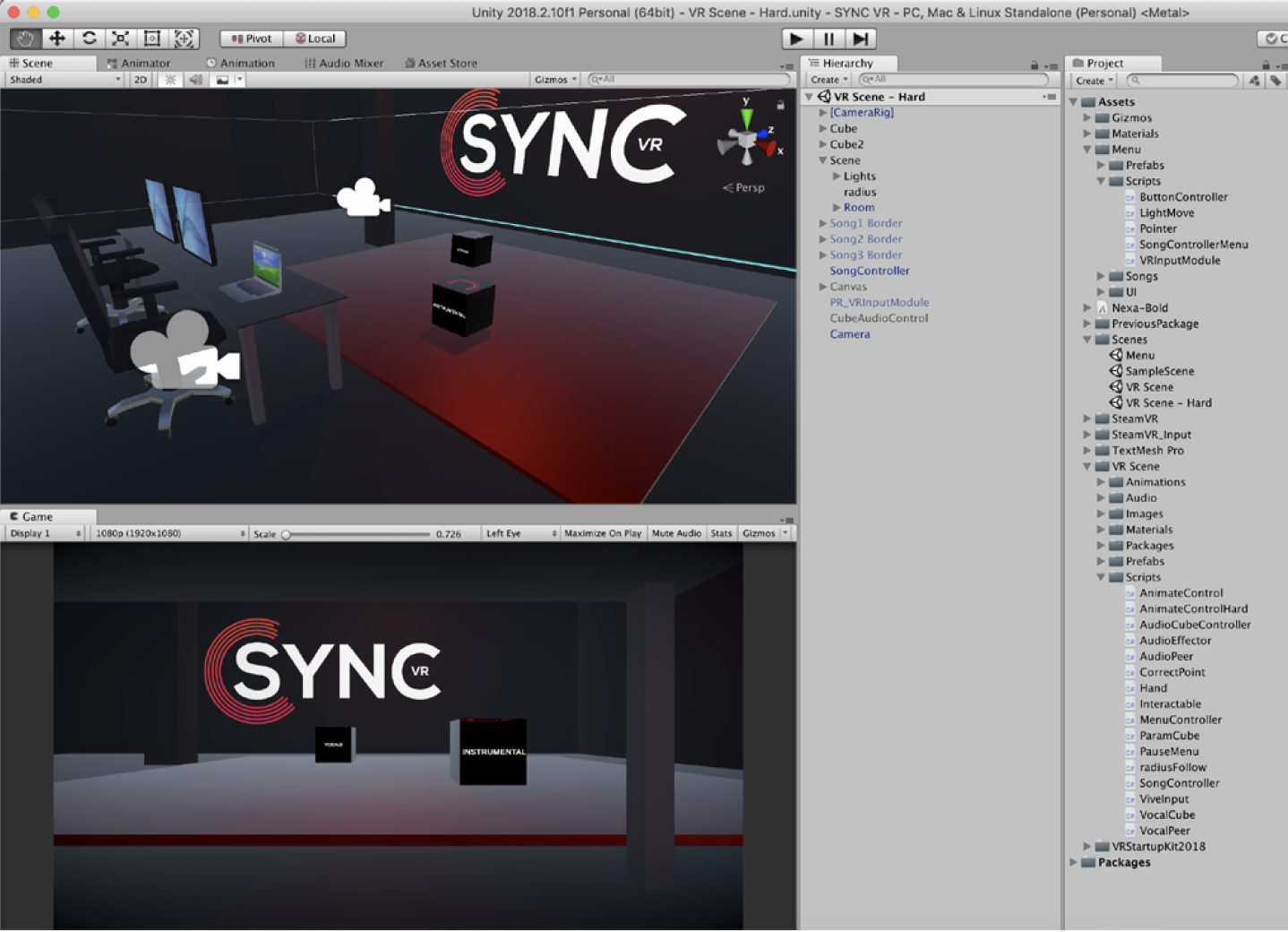Switch to the Asset Store tab
Image resolution: width=1288 pixels, height=932 pixels.
[441, 64]
